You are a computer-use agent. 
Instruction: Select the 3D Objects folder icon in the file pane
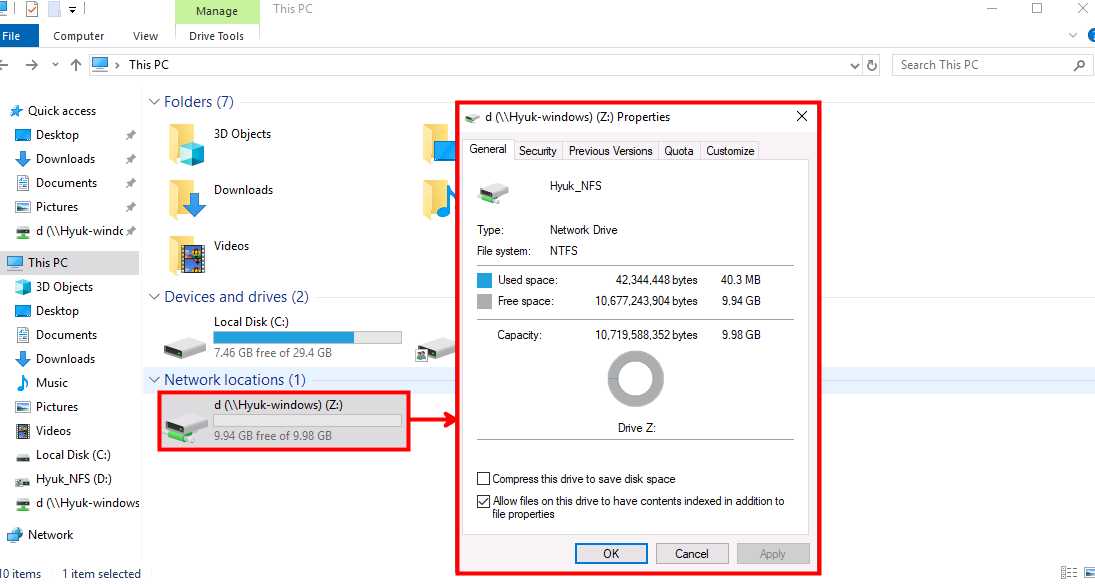(x=187, y=144)
